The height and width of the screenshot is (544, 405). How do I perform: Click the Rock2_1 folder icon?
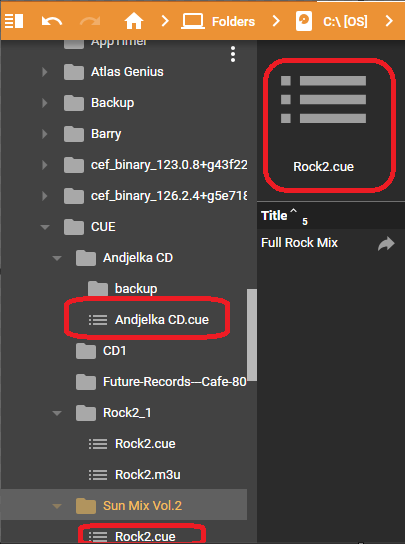coord(86,413)
